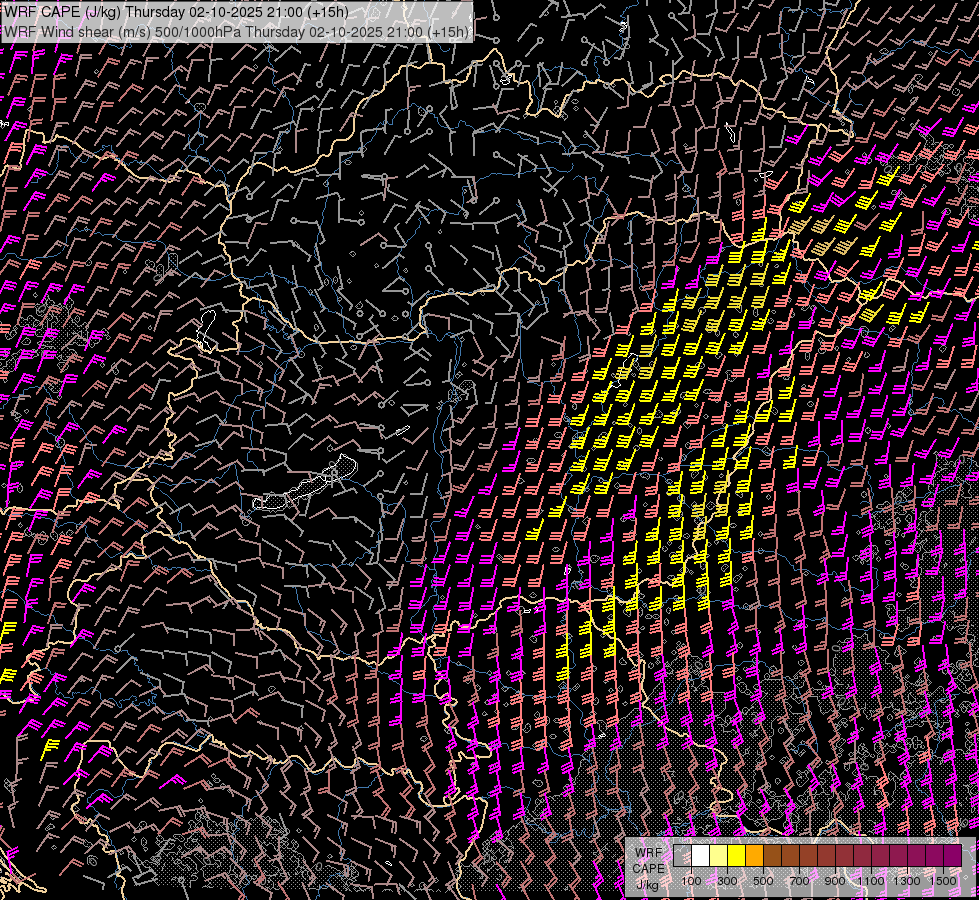The height and width of the screenshot is (900, 979).
Task: Click the white swatch in the CAPE legend
Action: pyautogui.click(x=700, y=856)
